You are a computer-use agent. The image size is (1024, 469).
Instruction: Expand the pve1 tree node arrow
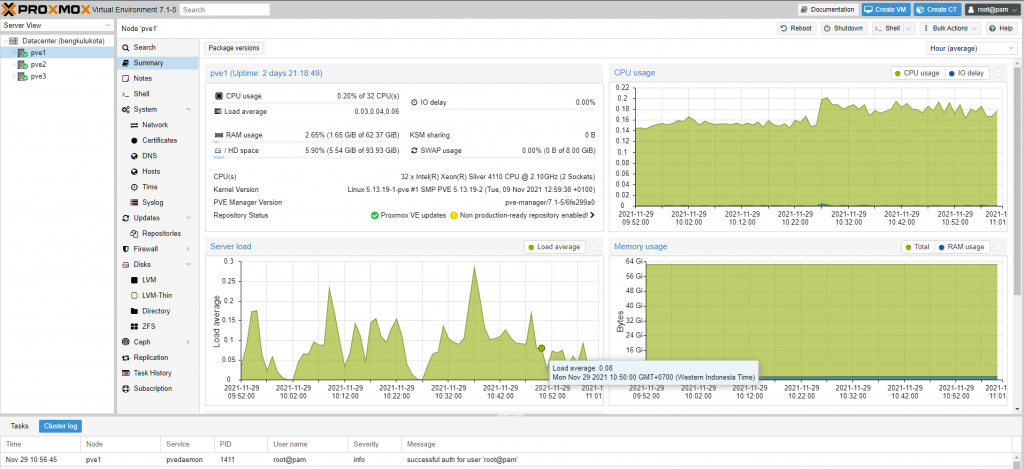(14, 53)
